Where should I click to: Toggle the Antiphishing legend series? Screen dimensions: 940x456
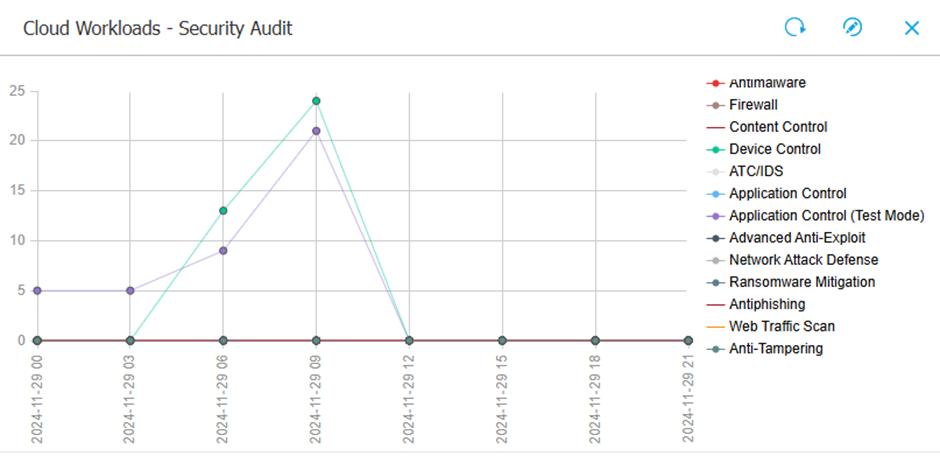coord(767,304)
